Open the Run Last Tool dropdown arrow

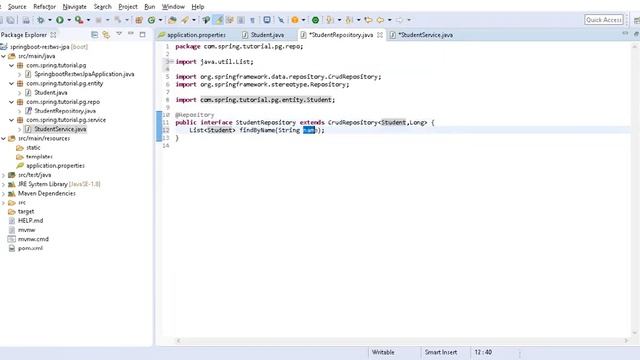88,20
